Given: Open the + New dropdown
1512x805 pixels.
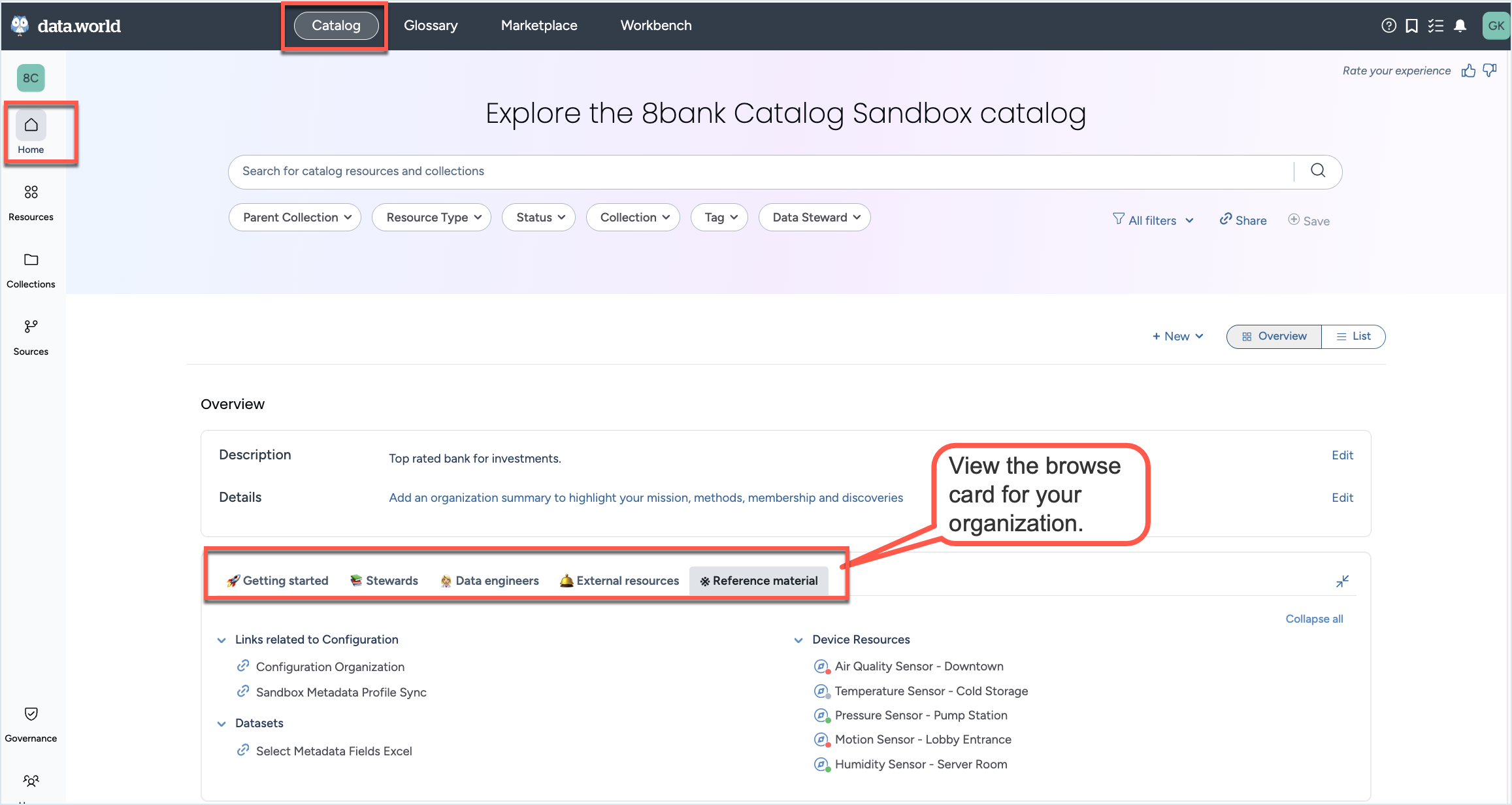Looking at the screenshot, I should 1177,337.
